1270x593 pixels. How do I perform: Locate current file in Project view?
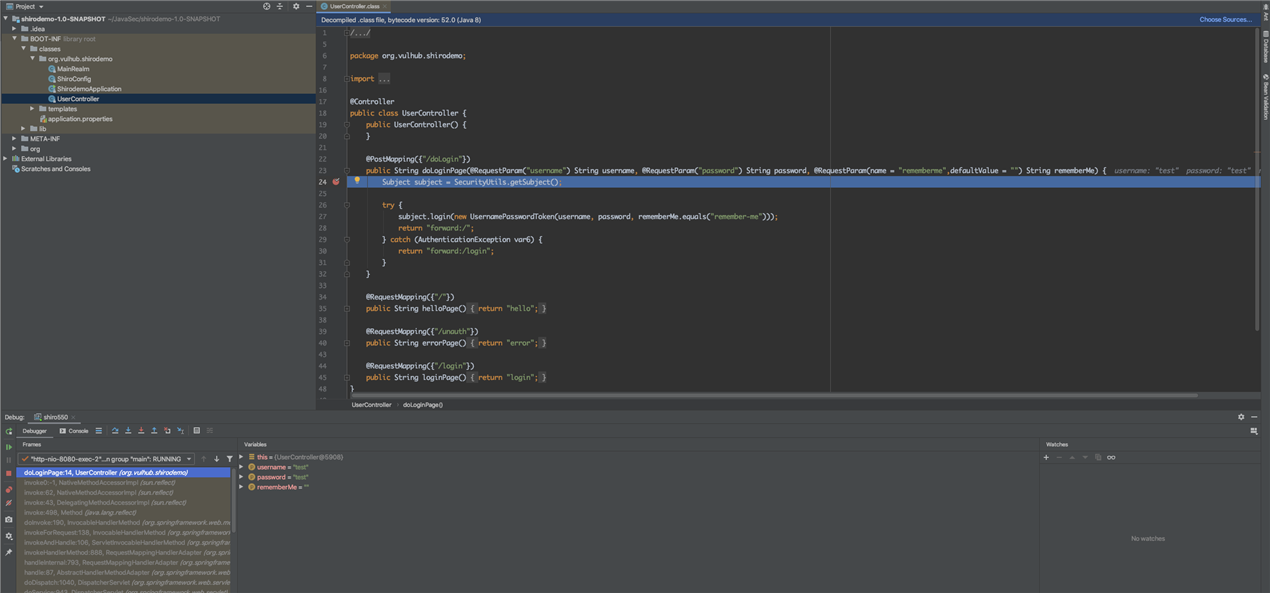[x=266, y=6]
